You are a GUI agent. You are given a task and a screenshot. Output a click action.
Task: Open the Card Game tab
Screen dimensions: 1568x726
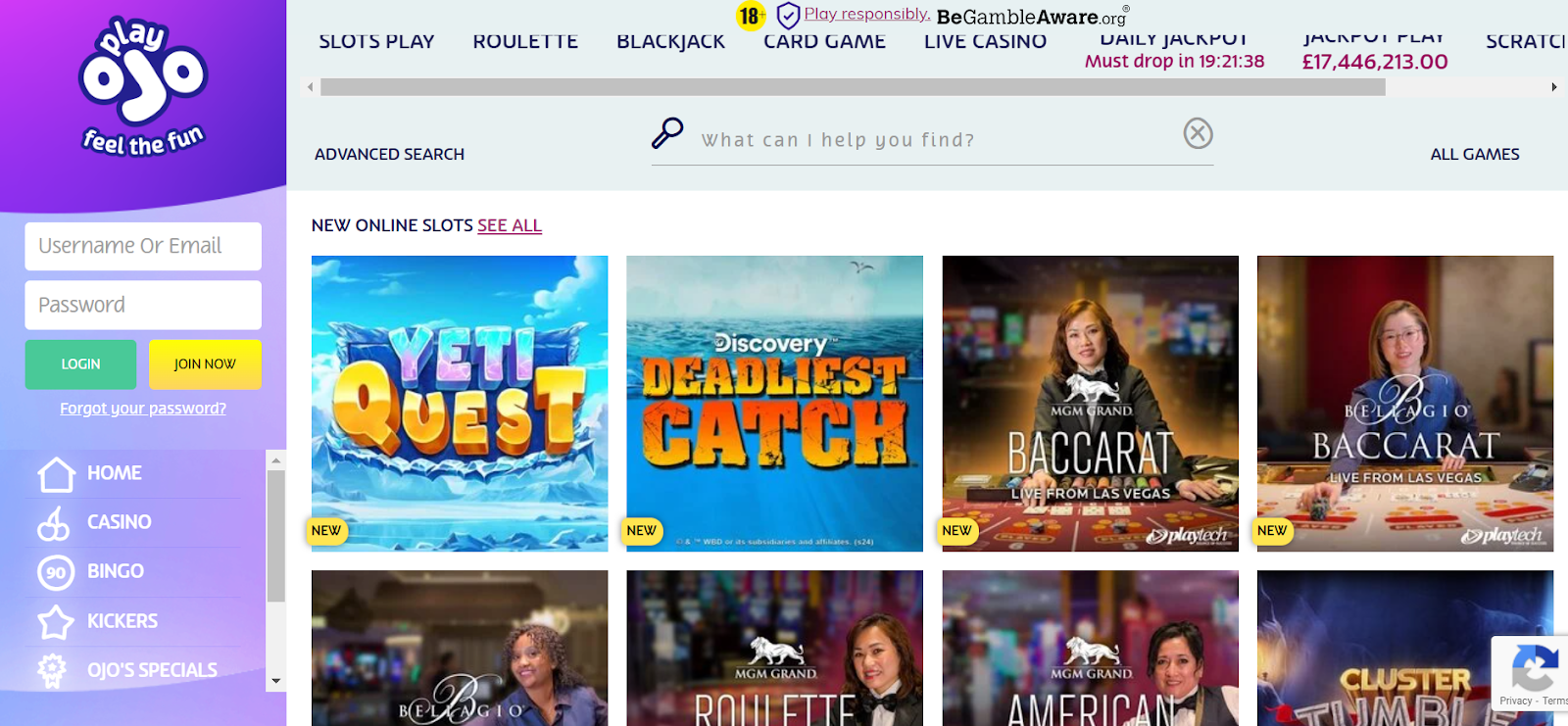click(825, 42)
